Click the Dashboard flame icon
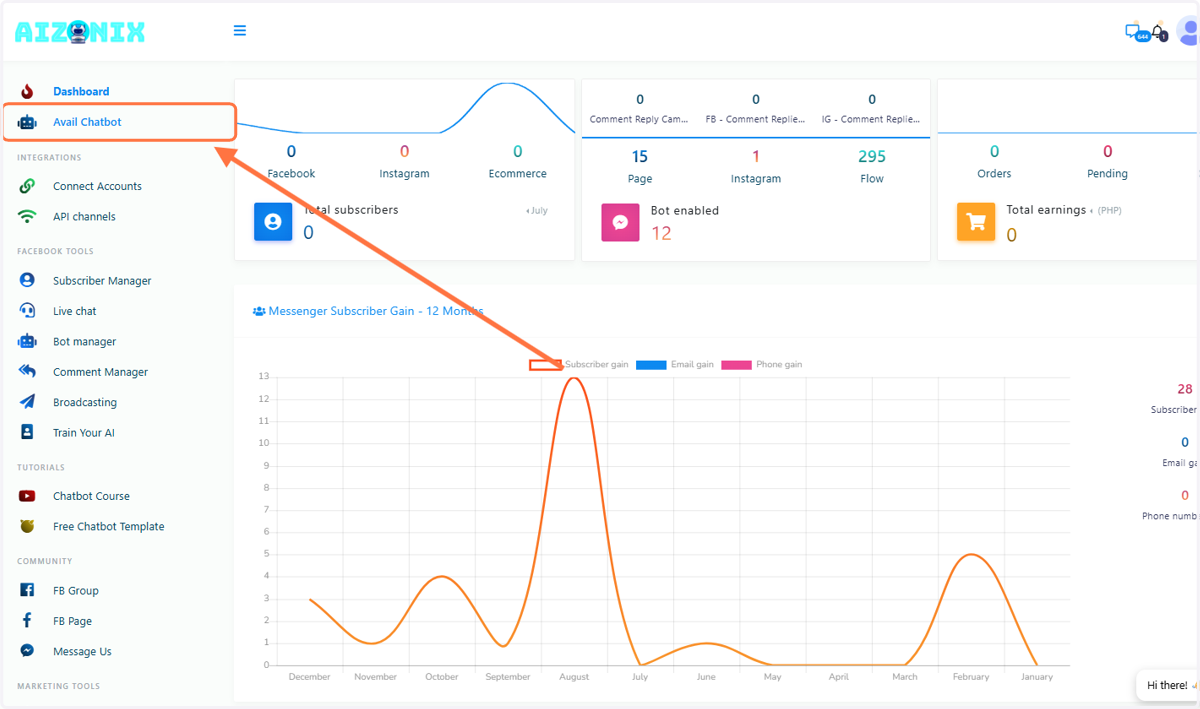This screenshot has height=709, width=1200. point(27,92)
